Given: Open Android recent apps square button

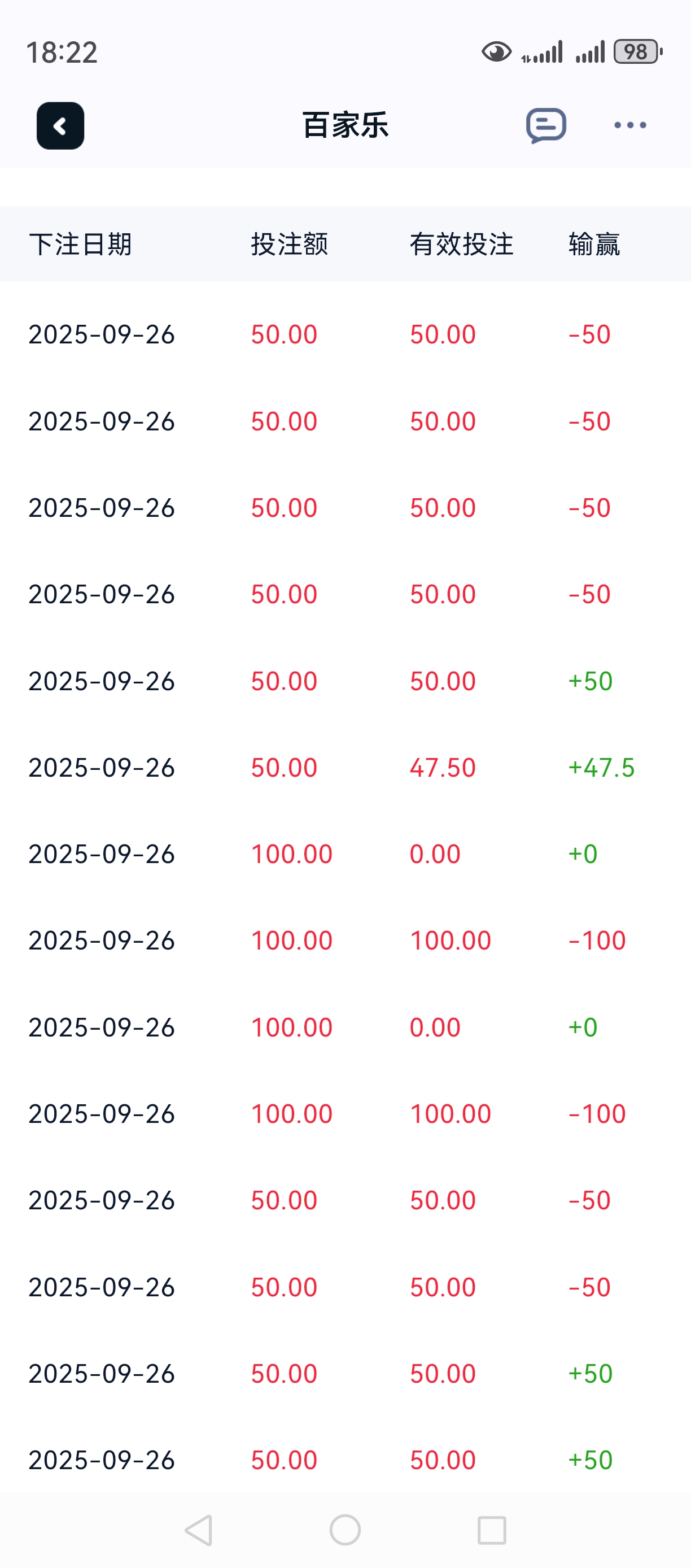Looking at the screenshot, I should tap(492, 1530).
